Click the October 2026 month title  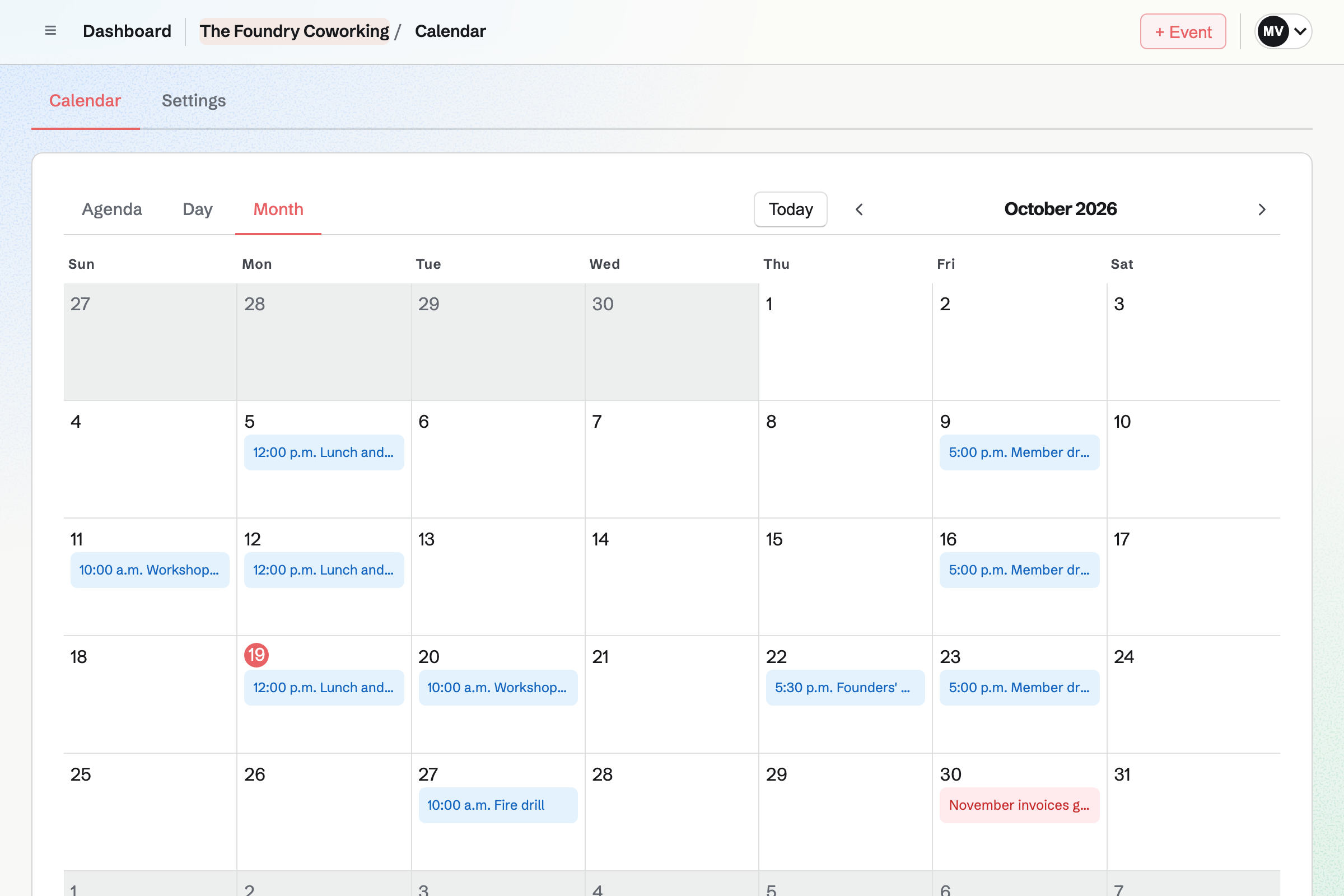1060,209
